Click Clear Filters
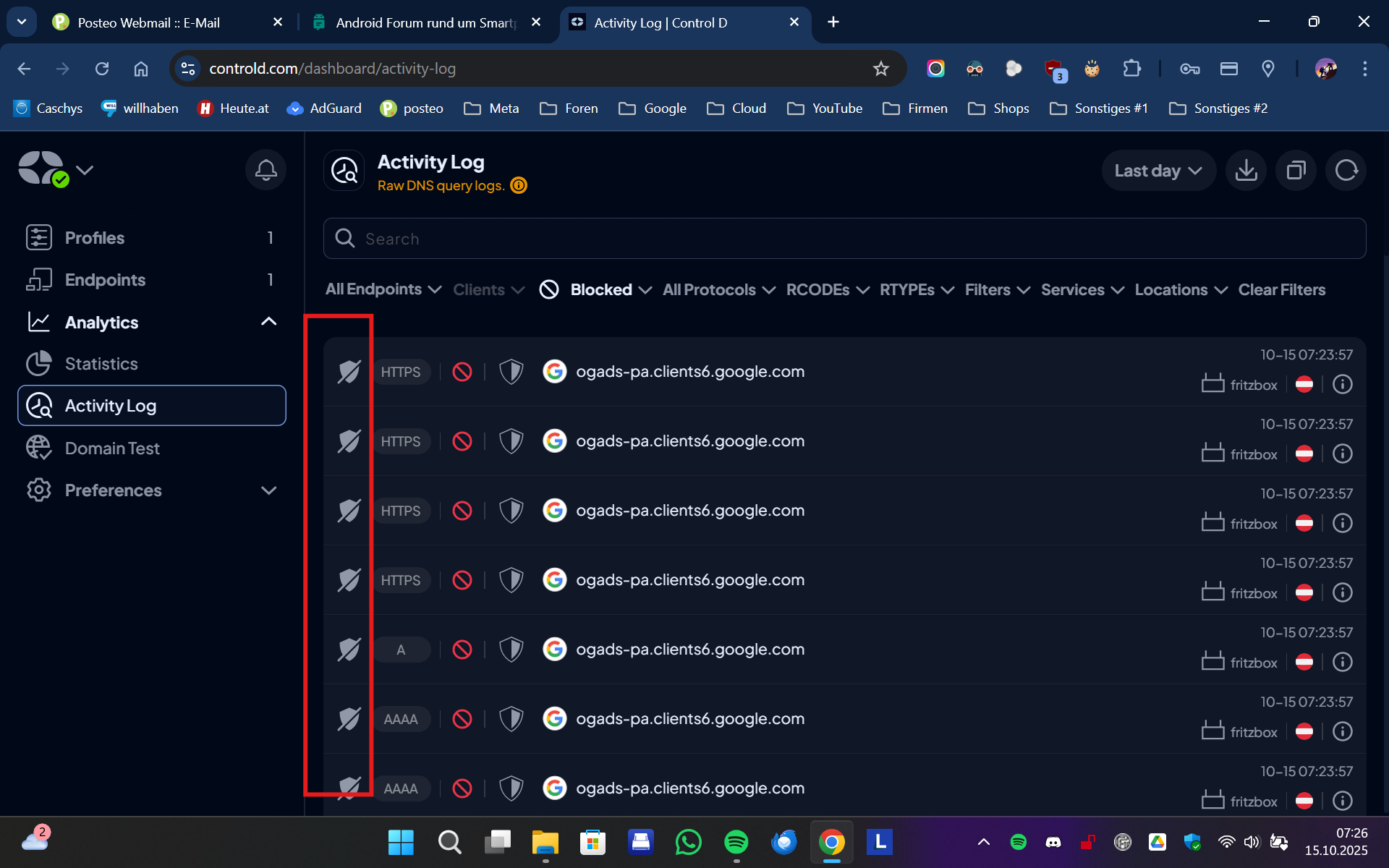 click(1281, 290)
